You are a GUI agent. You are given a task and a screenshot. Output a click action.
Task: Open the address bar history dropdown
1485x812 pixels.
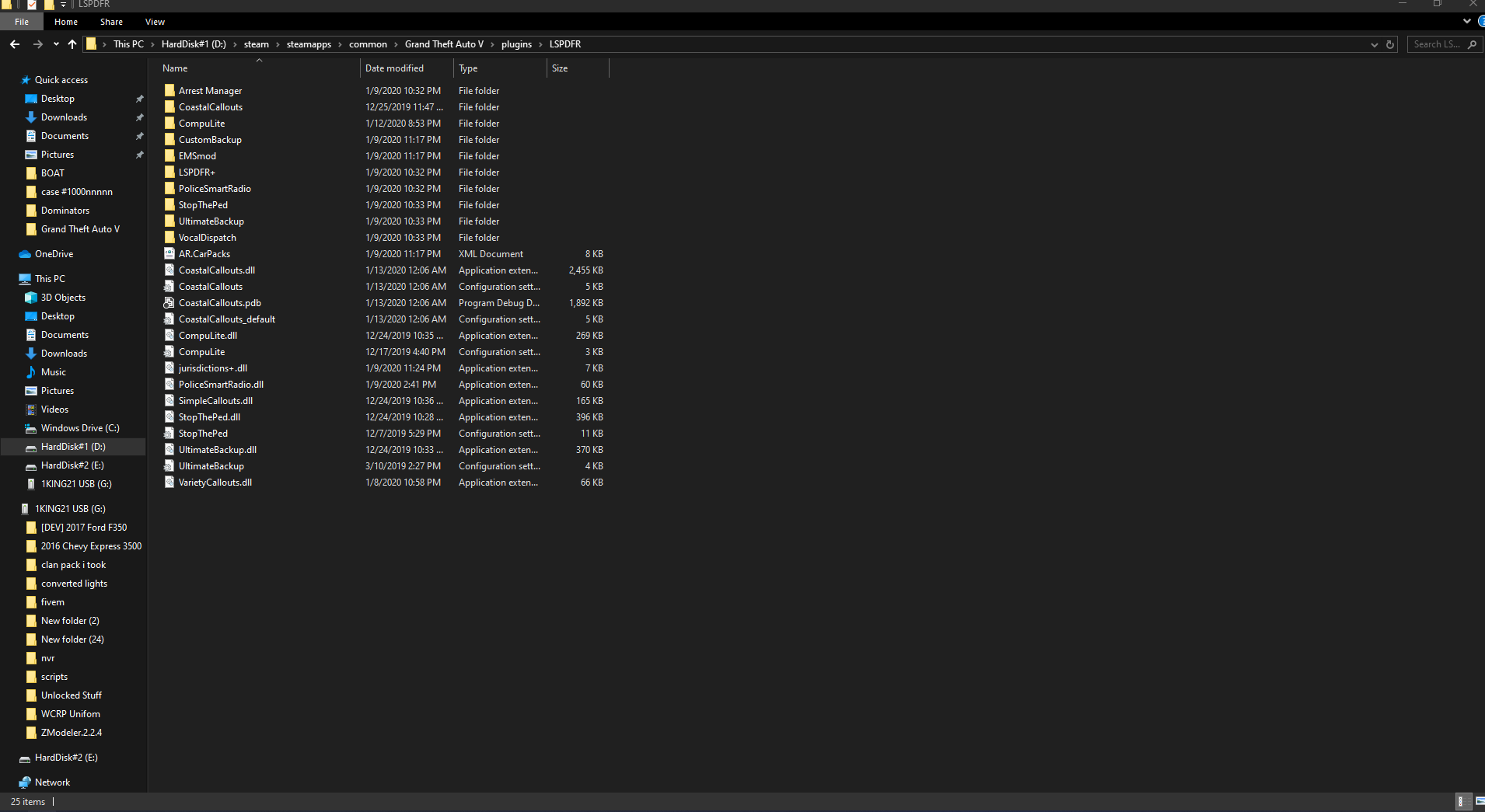1375,44
